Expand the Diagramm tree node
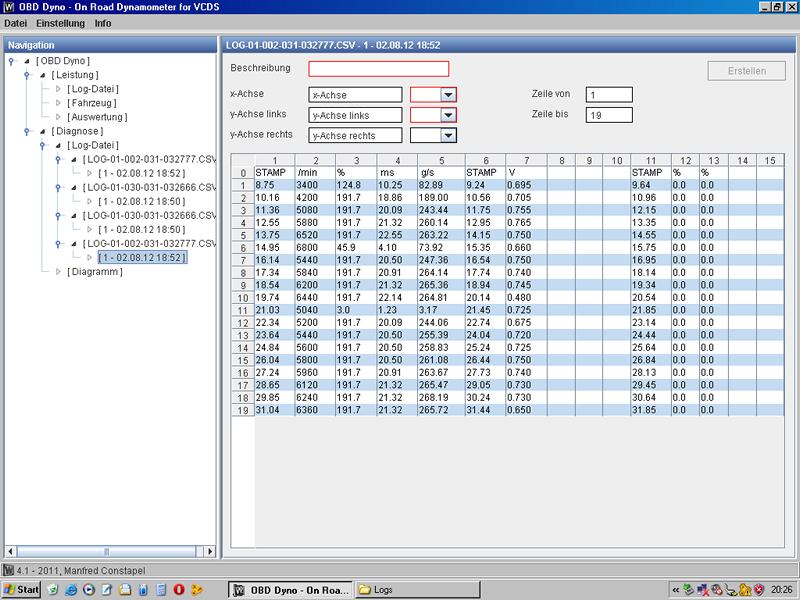Screen dimensions: 800x600 tap(58, 271)
